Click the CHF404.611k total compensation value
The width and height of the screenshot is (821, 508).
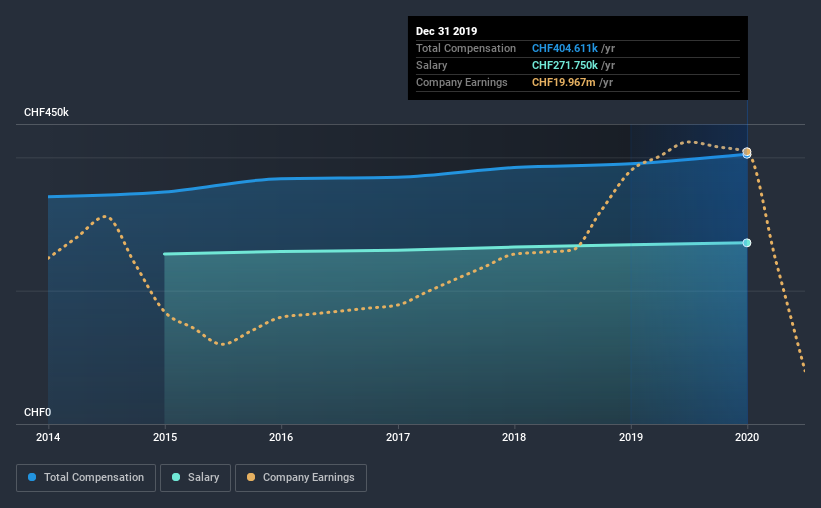click(x=565, y=48)
